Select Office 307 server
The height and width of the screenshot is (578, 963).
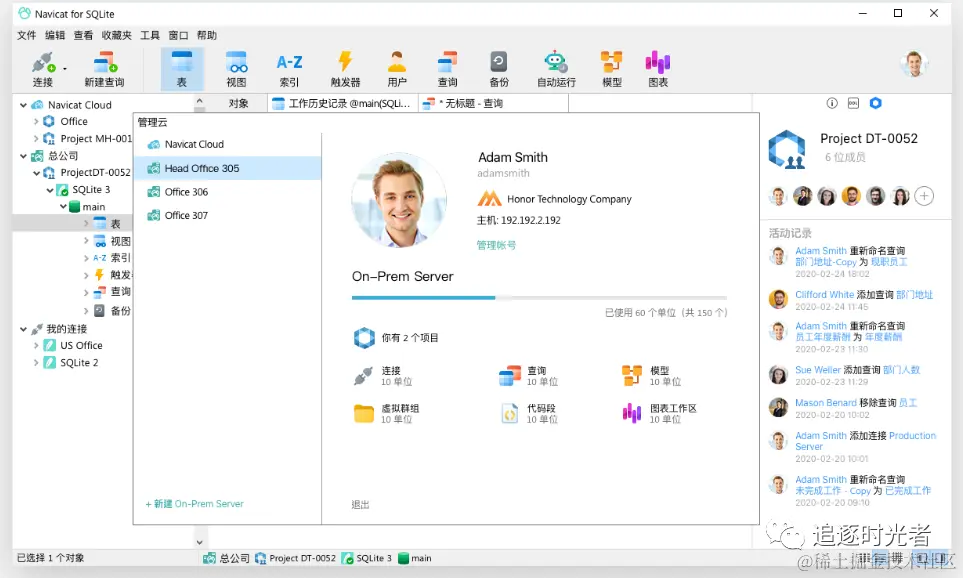coord(227,216)
